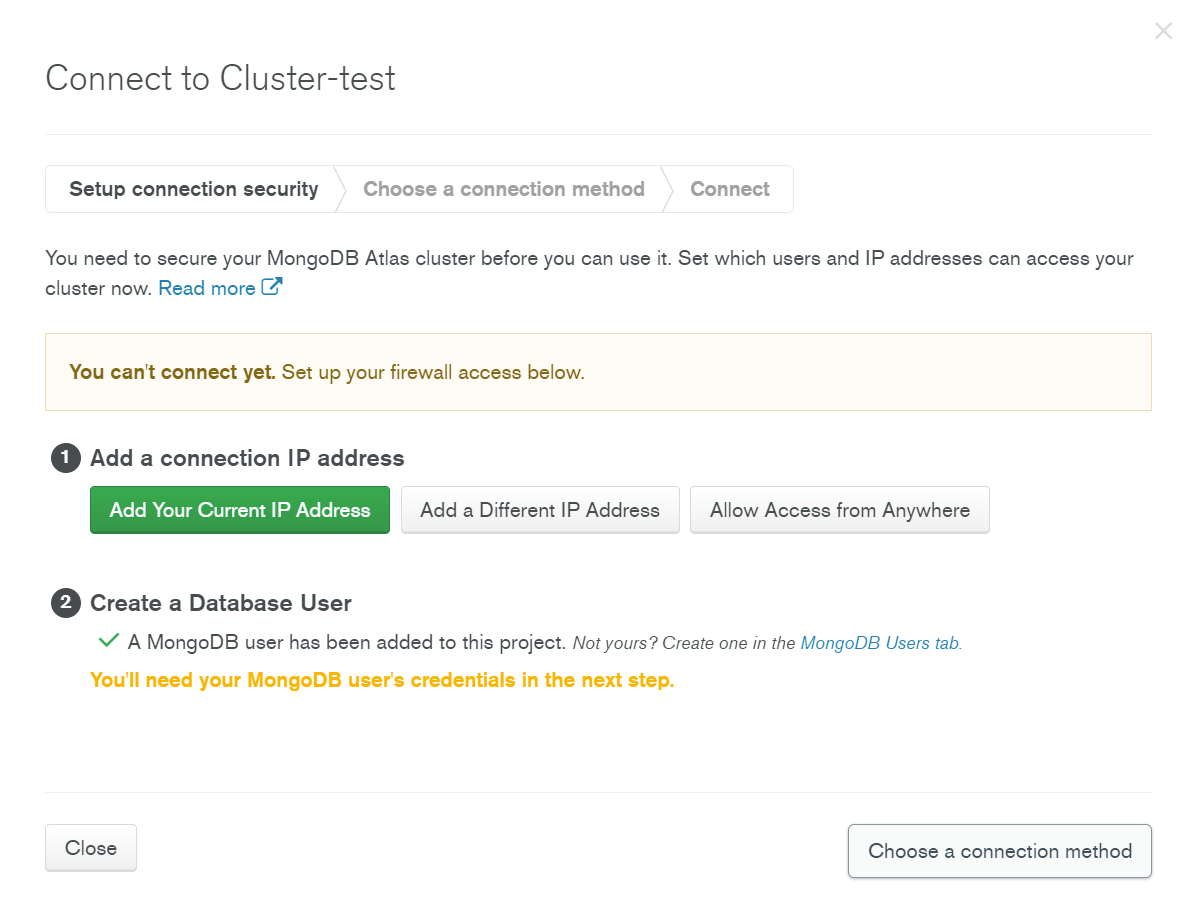Click the external link icon beside Read more
Viewport: 1198px width, 901px height.
coord(269,287)
